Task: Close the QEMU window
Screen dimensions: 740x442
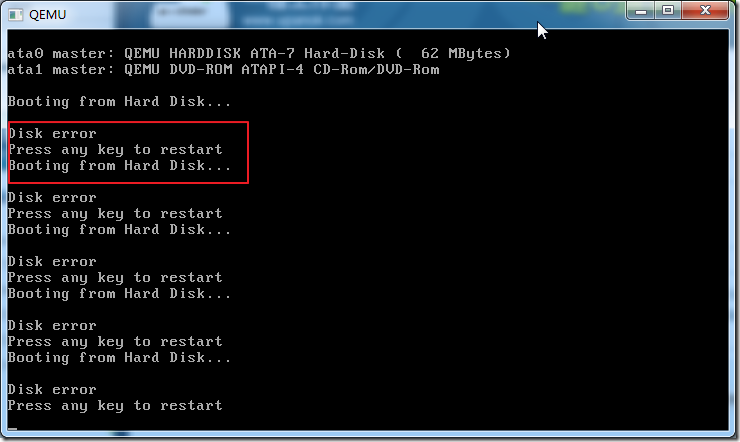Action: (x=705, y=11)
